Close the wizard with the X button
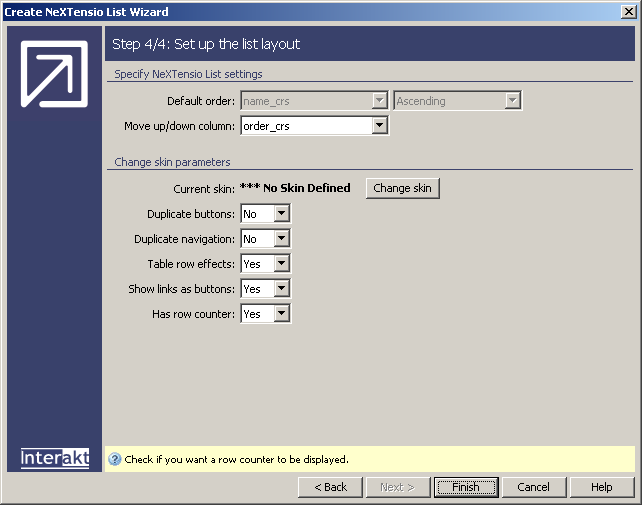Screen dimensions: 642x505 (629, 12)
